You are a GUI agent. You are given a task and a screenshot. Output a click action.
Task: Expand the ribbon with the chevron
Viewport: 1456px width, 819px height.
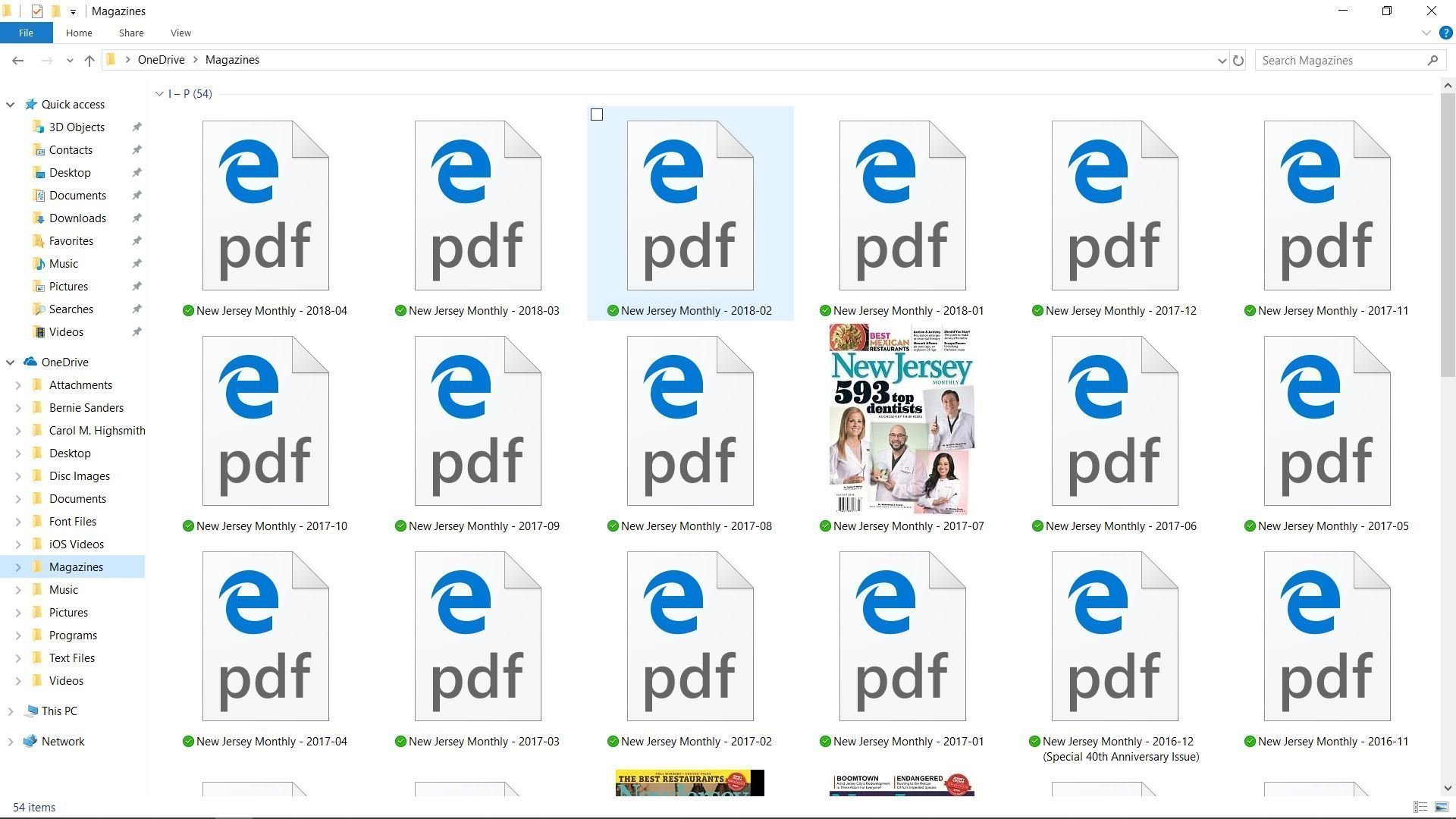(x=1426, y=33)
